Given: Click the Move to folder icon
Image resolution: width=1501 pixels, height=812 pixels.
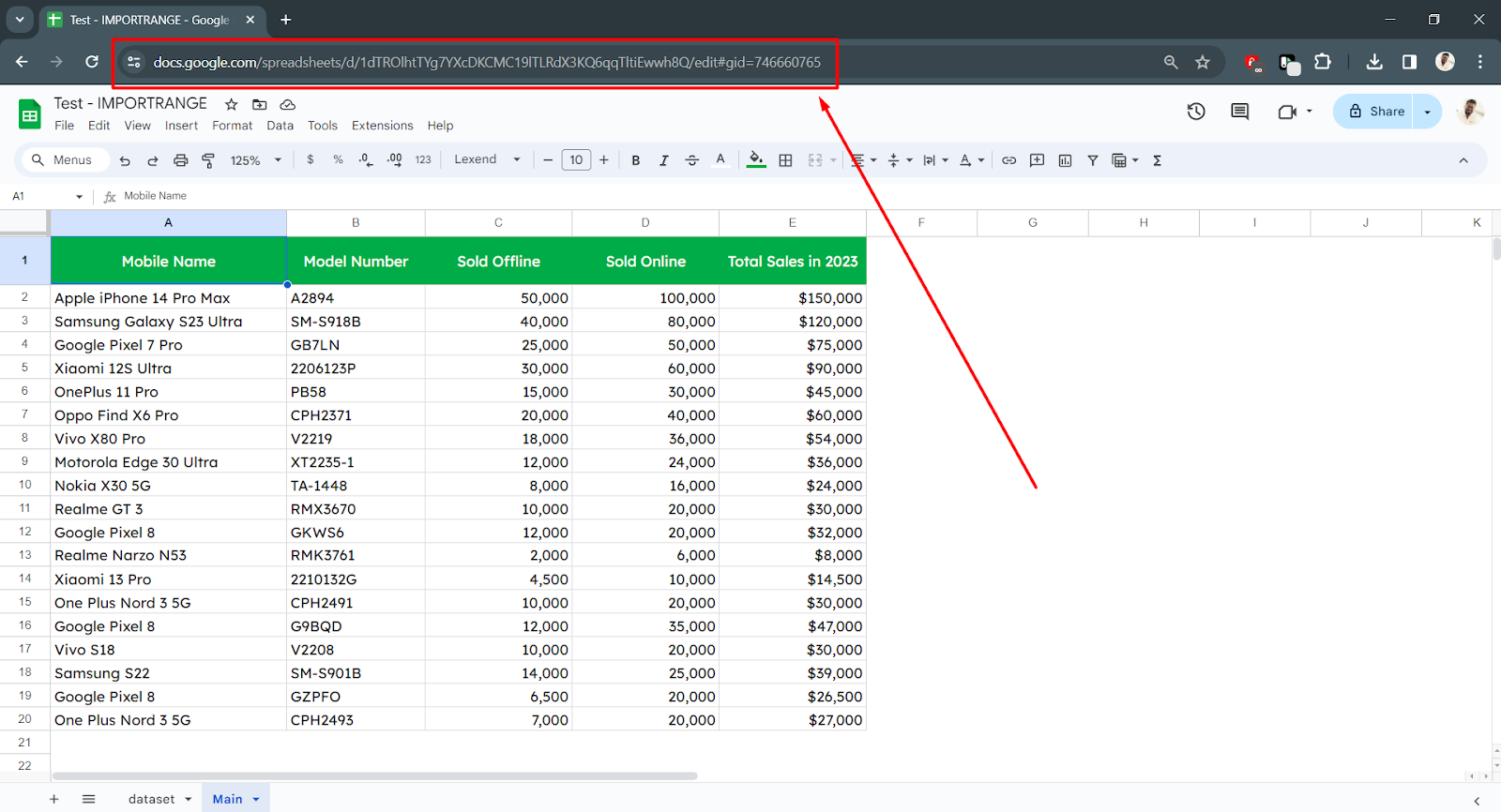Looking at the screenshot, I should (x=259, y=104).
